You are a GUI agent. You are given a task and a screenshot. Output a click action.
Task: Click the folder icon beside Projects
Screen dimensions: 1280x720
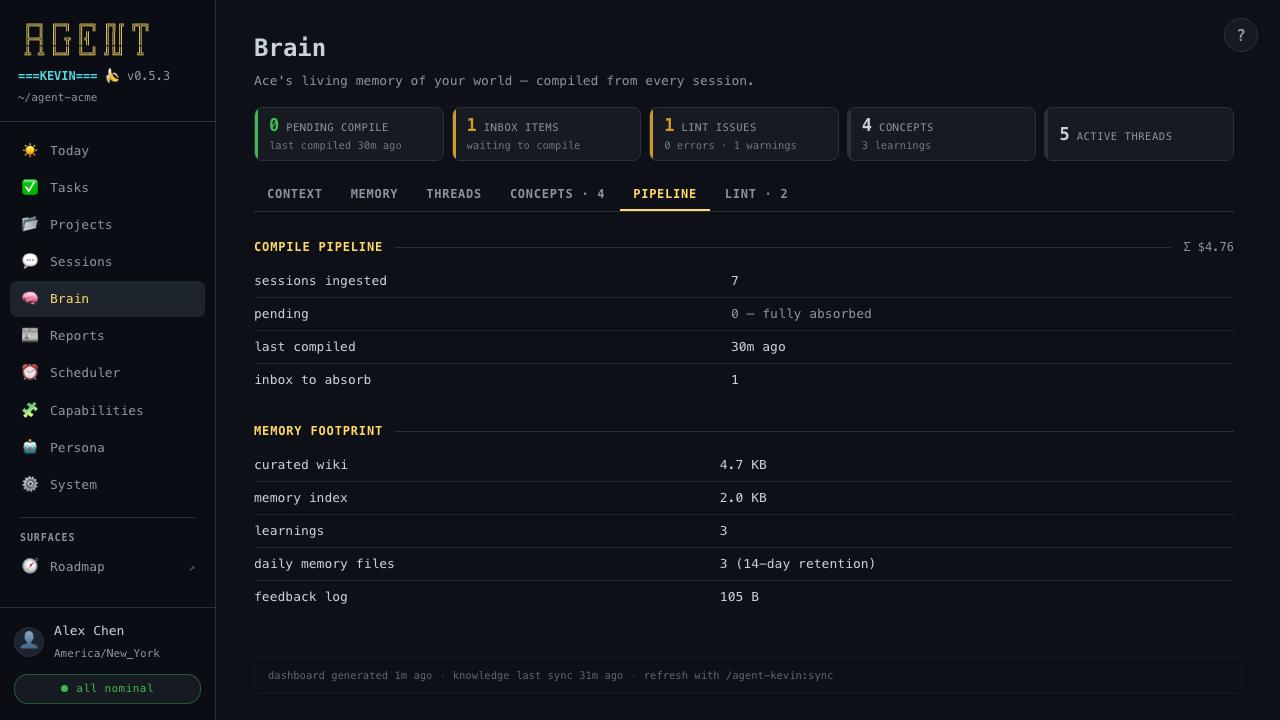tap(30, 224)
